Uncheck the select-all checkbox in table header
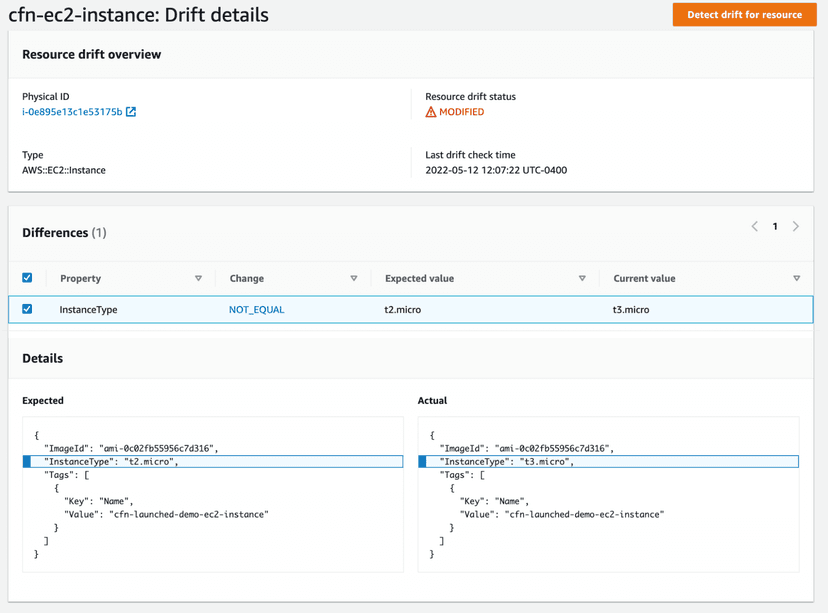828x613 pixels. point(27,277)
